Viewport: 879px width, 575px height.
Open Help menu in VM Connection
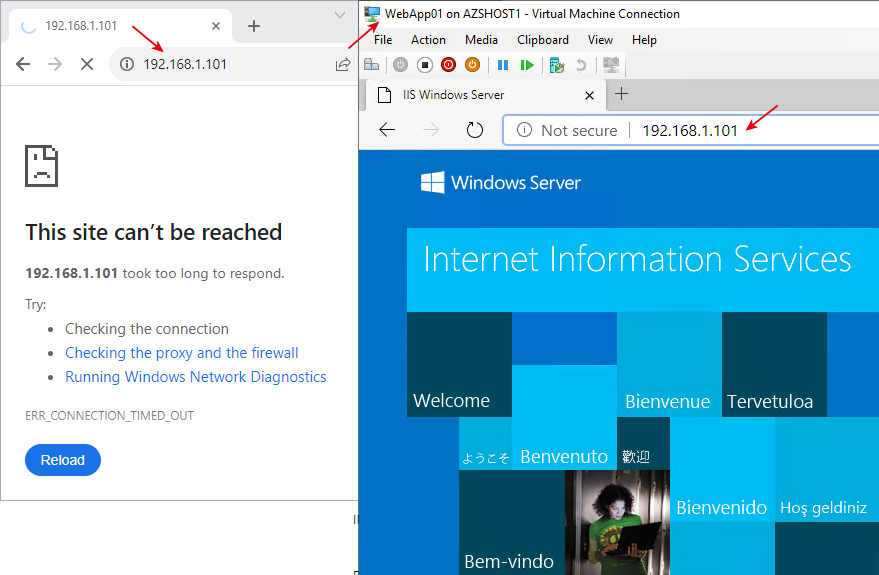[x=644, y=40]
